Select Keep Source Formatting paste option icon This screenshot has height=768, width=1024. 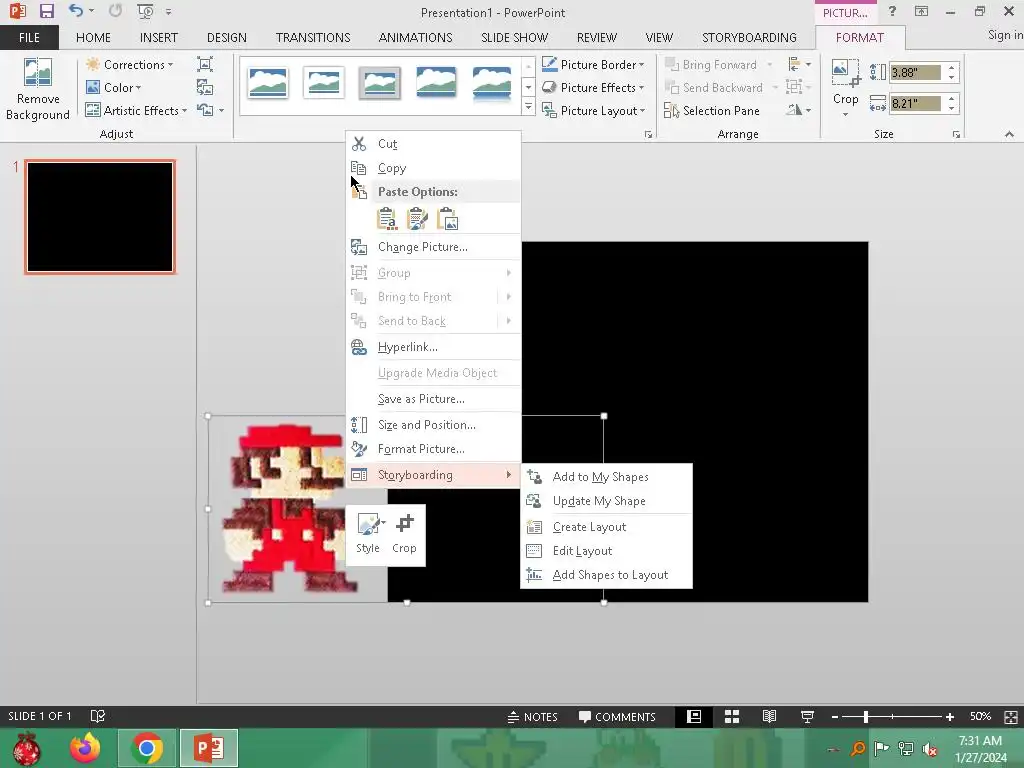click(x=417, y=219)
